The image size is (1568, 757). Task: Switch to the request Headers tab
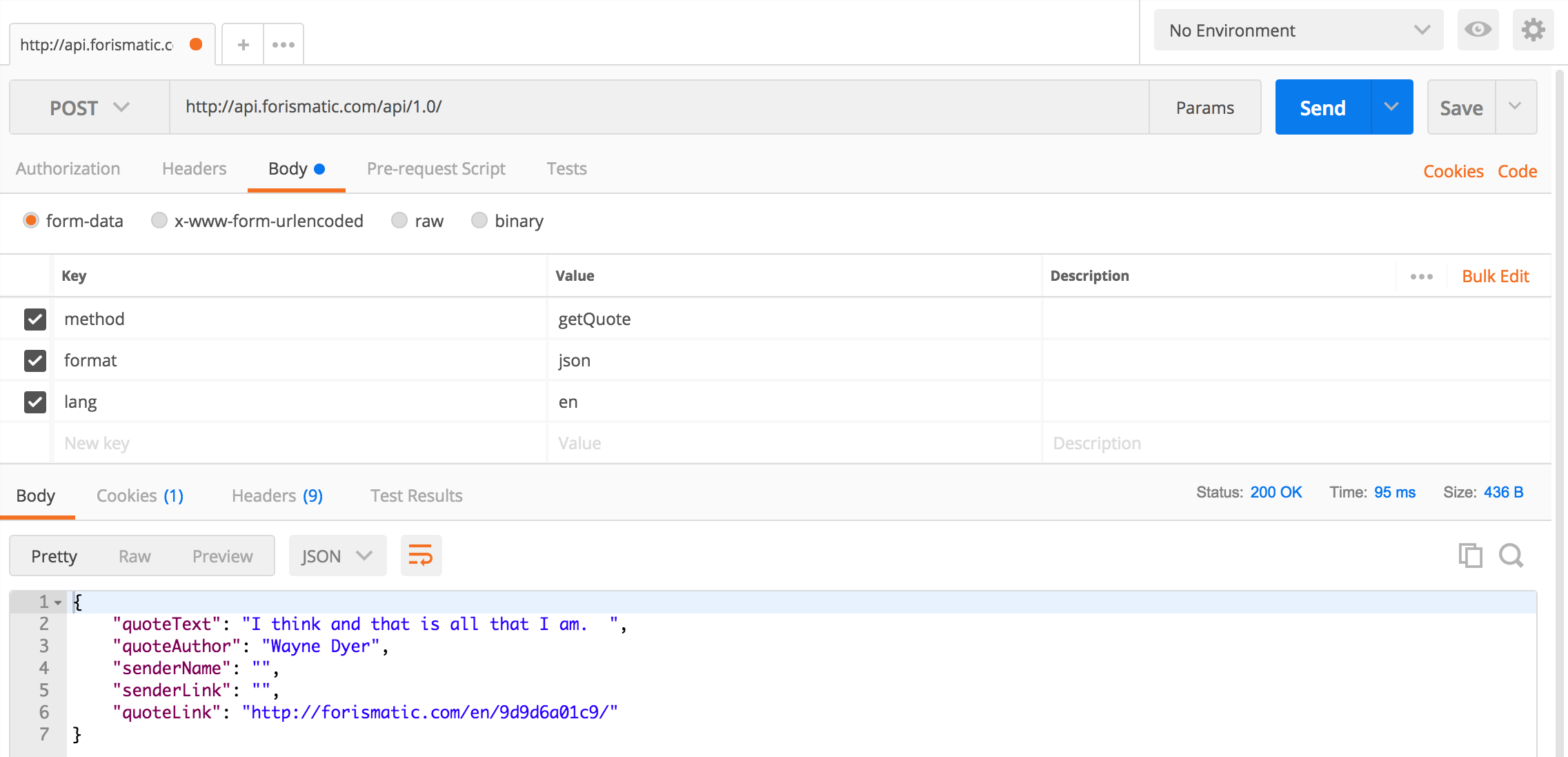click(195, 169)
